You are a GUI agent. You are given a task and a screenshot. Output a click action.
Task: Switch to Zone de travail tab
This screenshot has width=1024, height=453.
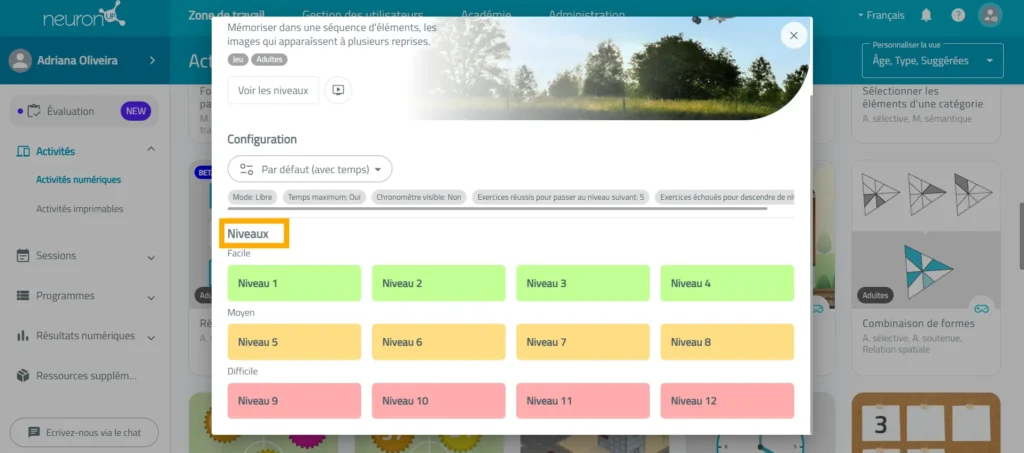tap(227, 14)
